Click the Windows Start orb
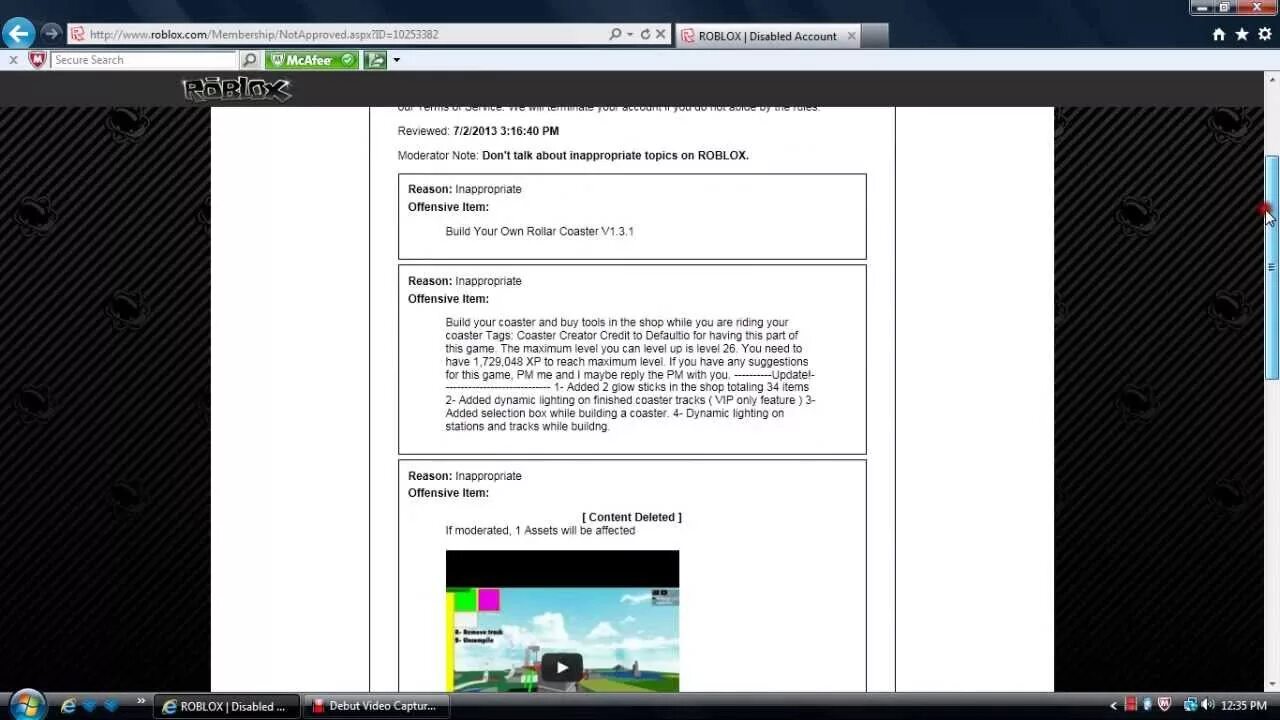Image resolution: width=1280 pixels, height=720 pixels. point(27,704)
